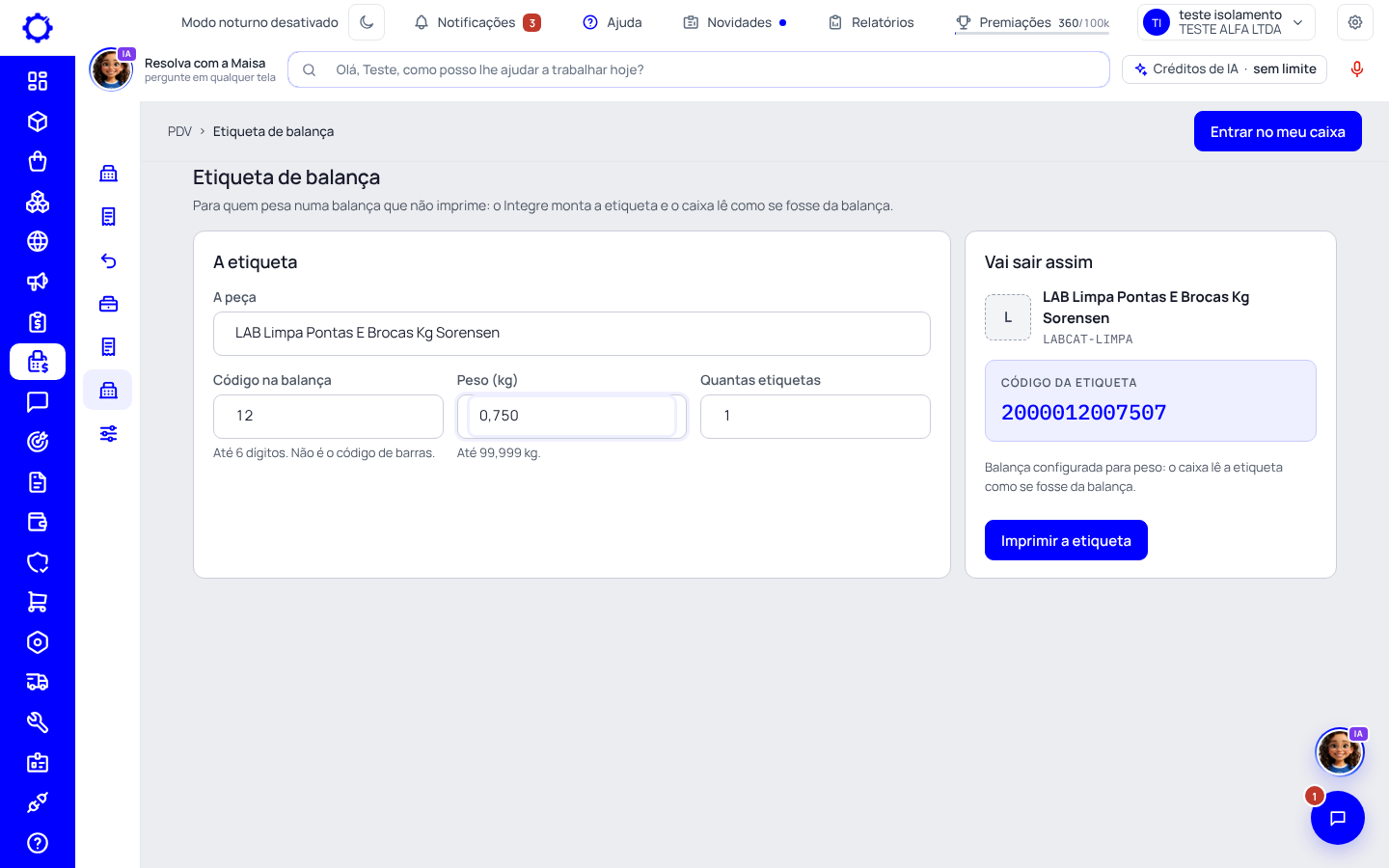Click the settings gear icon at the top right
Image resolution: width=1389 pixels, height=868 pixels.
tap(1355, 22)
